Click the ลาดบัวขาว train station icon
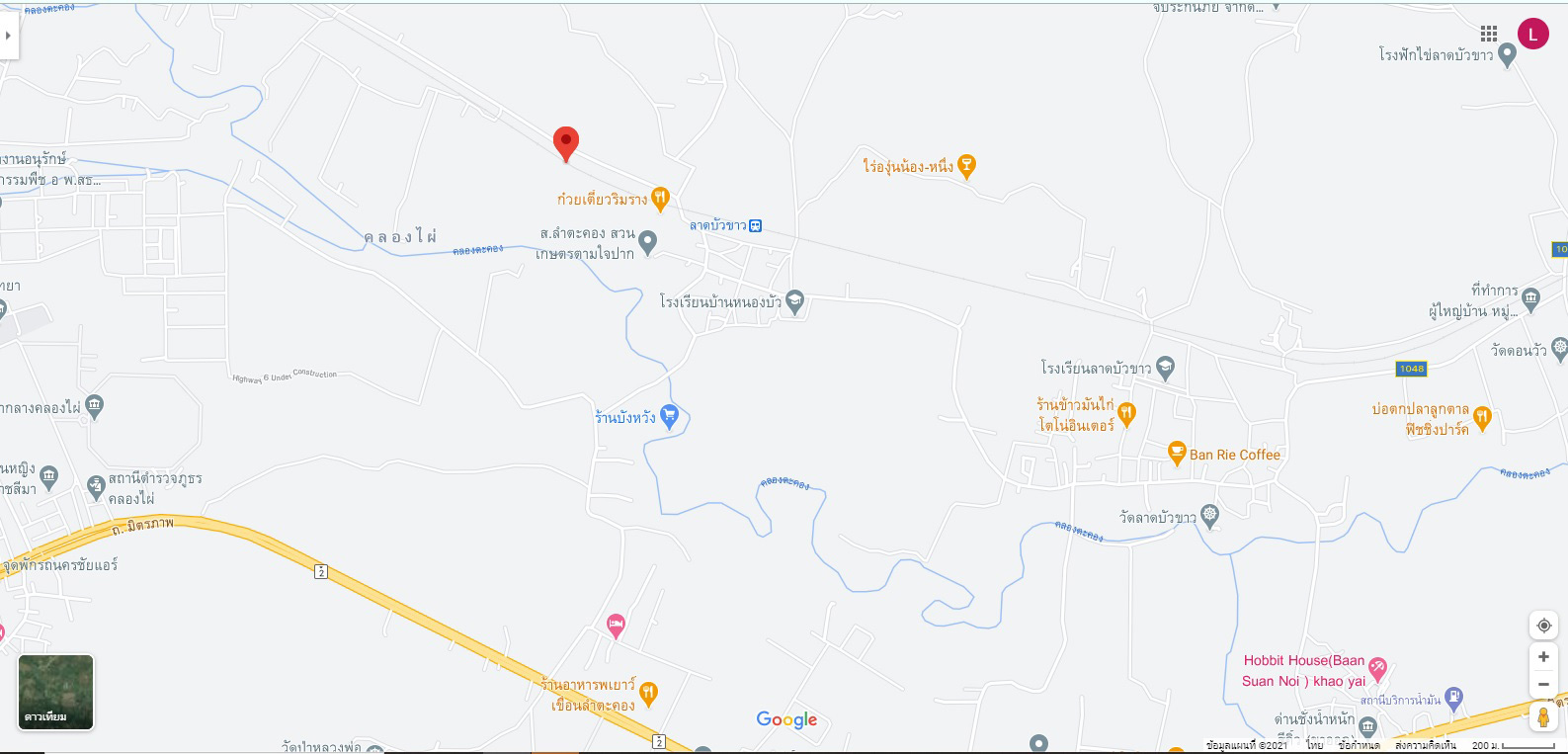 pyautogui.click(x=755, y=225)
